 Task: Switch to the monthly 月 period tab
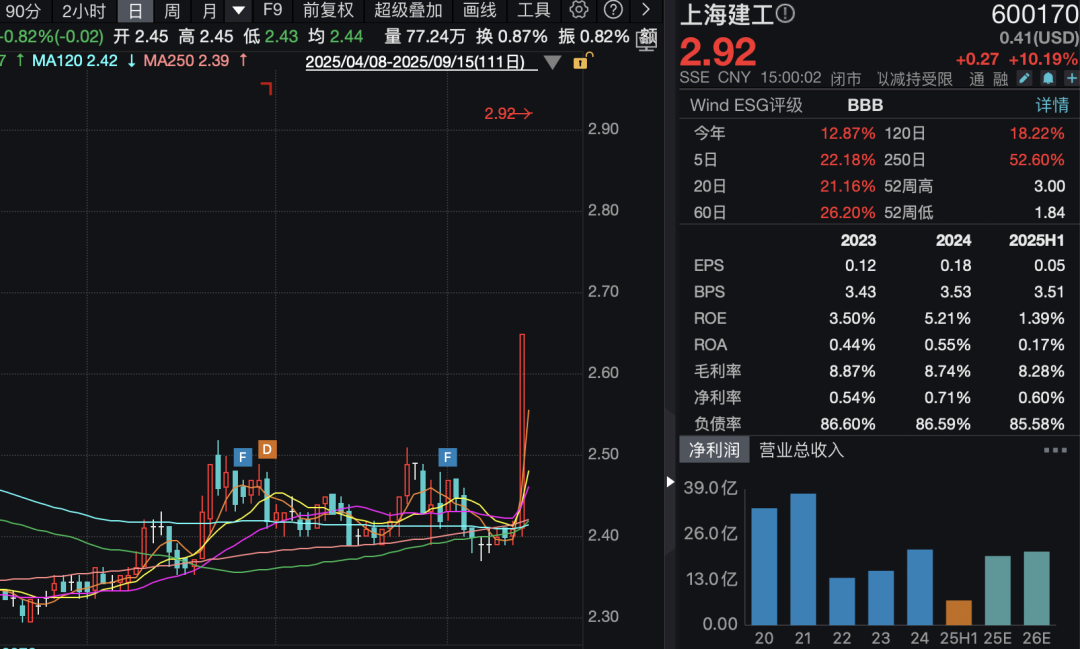[x=209, y=11]
